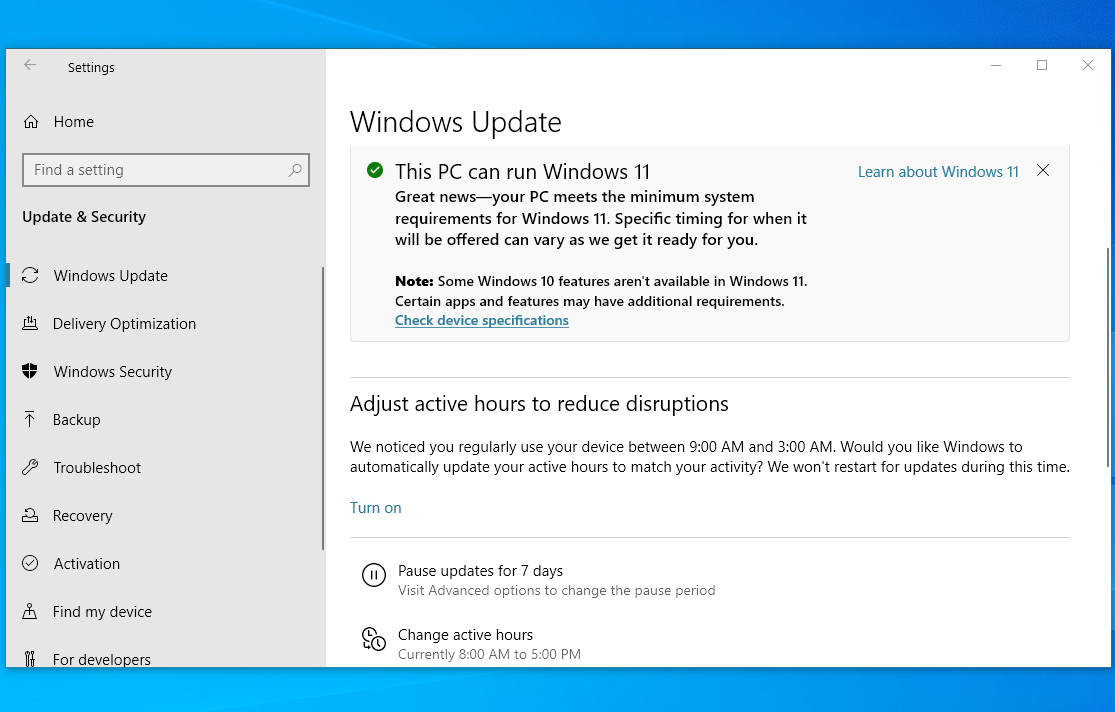Open Delivery Optimization via its icon
Image resolution: width=1115 pixels, height=712 pixels.
click(x=30, y=324)
